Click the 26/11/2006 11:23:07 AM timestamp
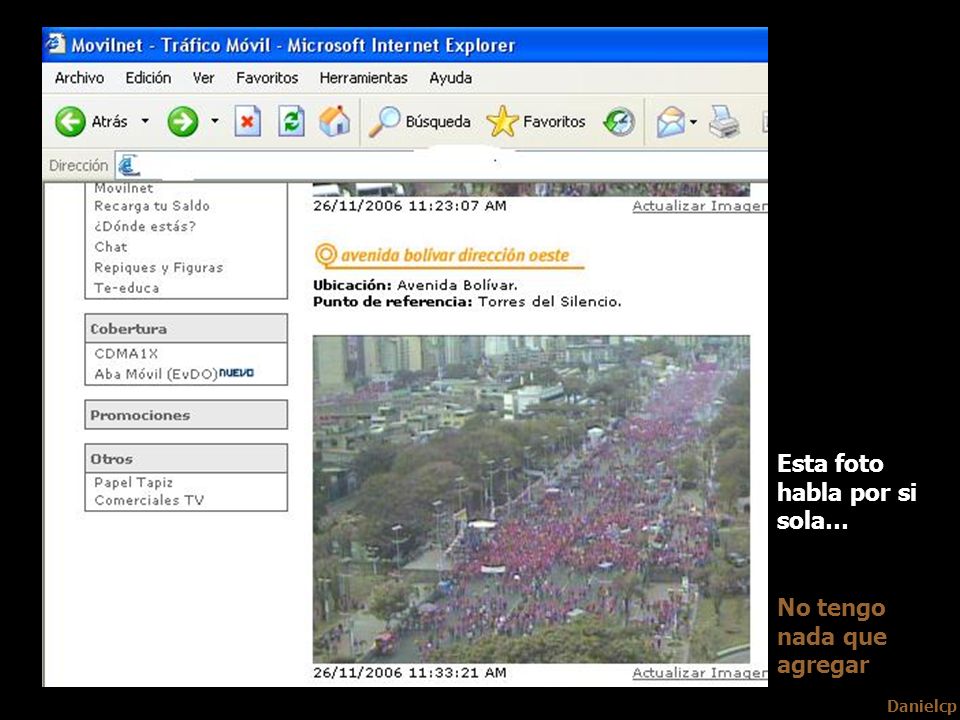 [x=410, y=206]
